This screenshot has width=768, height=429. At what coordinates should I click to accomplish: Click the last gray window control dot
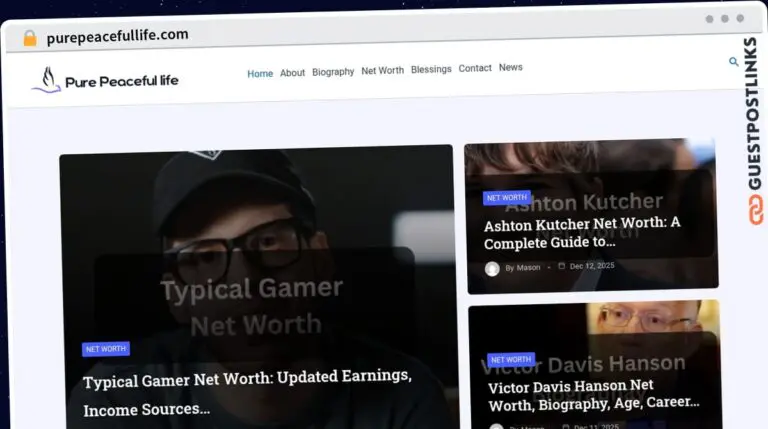[740, 18]
